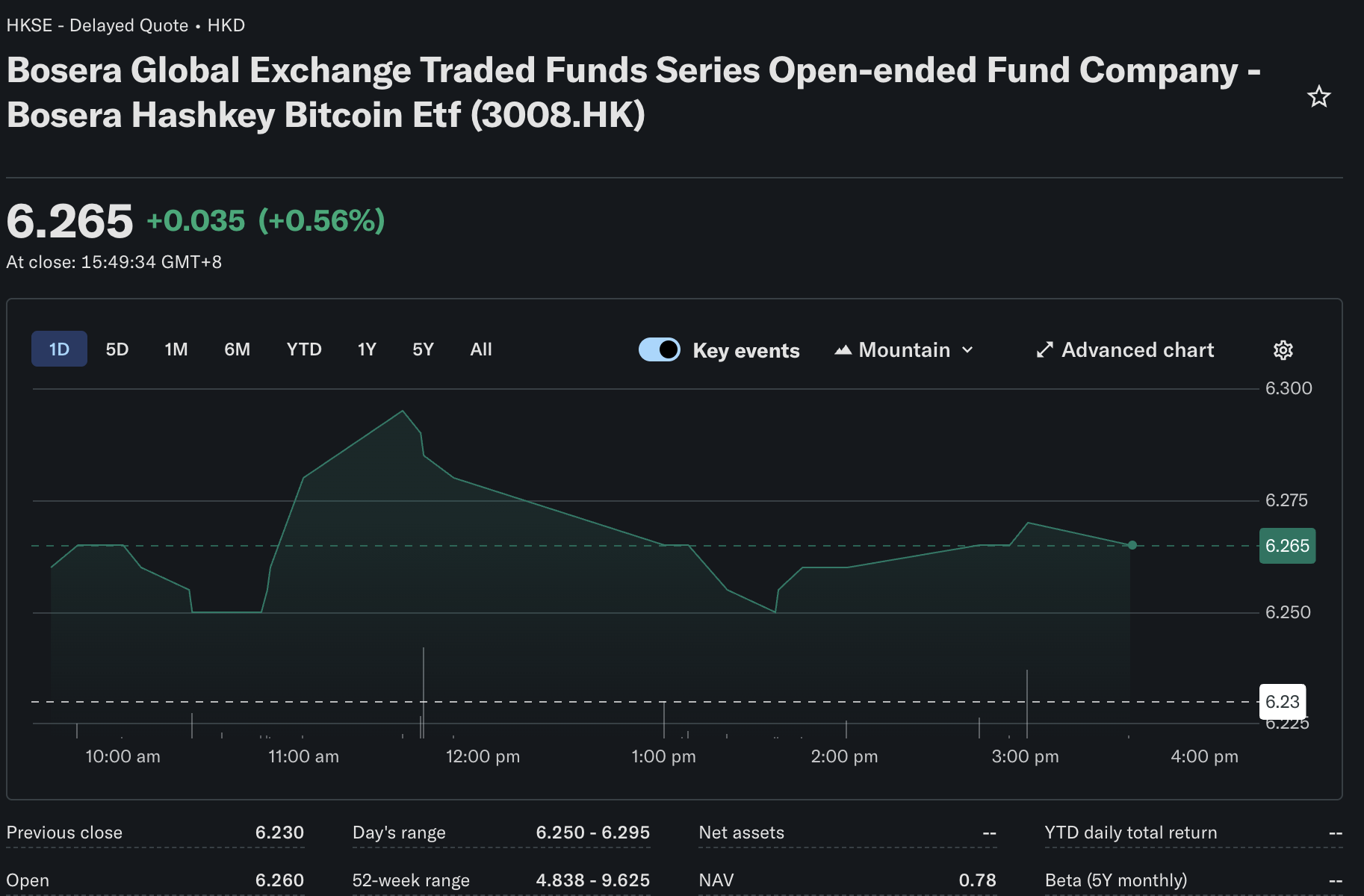Switch chart to 5Y range

click(x=424, y=349)
